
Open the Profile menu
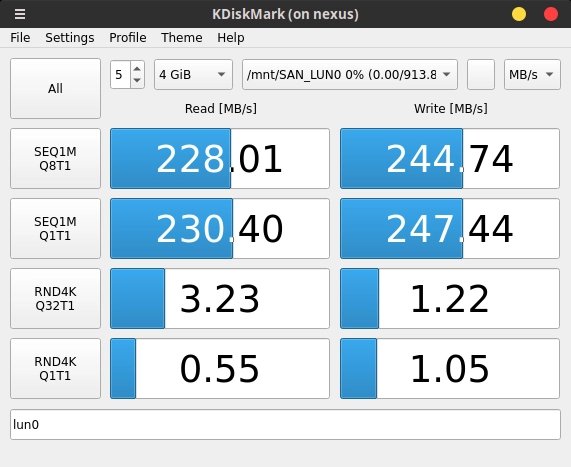click(128, 38)
